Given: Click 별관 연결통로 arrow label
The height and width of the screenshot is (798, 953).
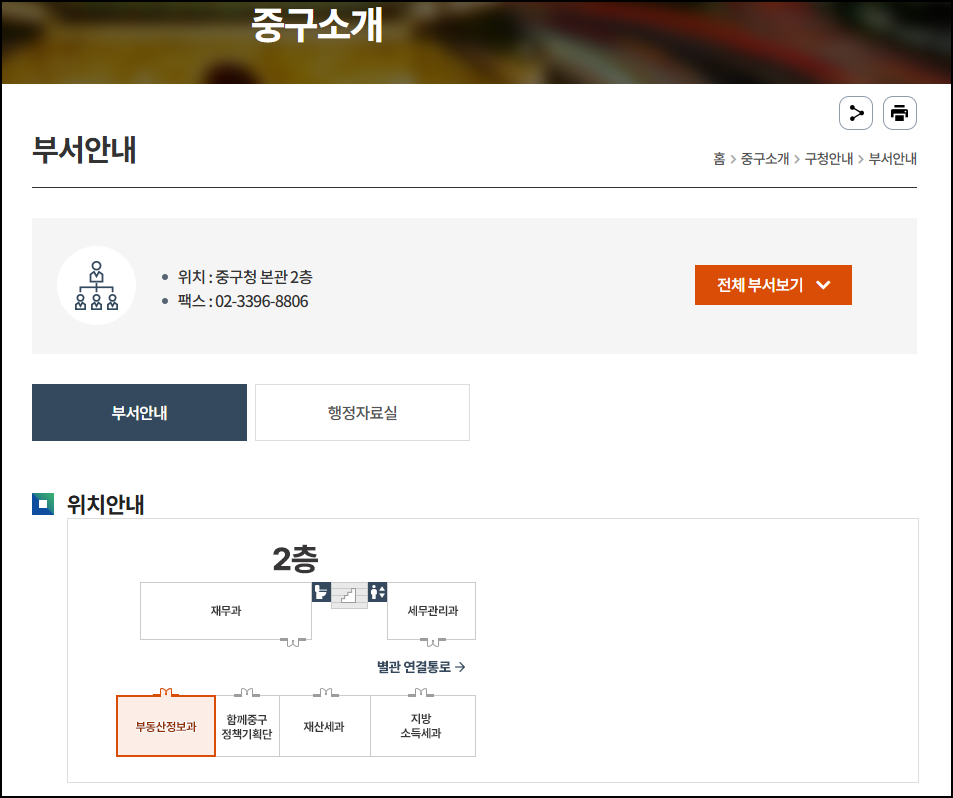Looking at the screenshot, I should [x=421, y=667].
